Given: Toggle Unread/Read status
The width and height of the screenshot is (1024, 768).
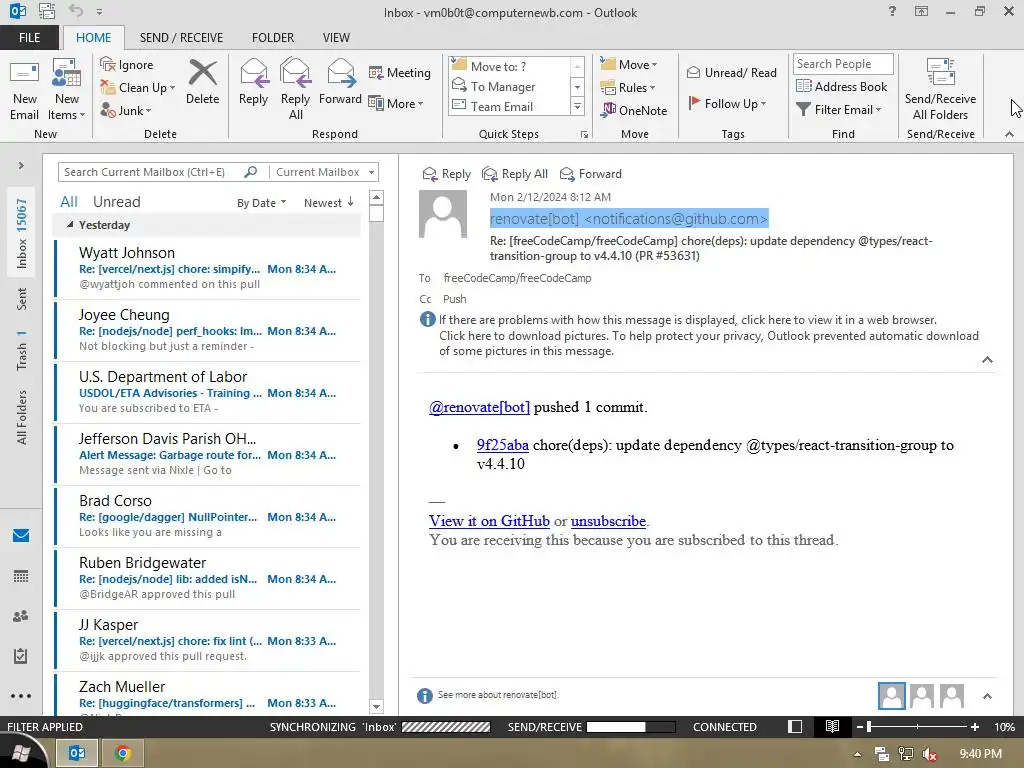Looking at the screenshot, I should tap(731, 72).
